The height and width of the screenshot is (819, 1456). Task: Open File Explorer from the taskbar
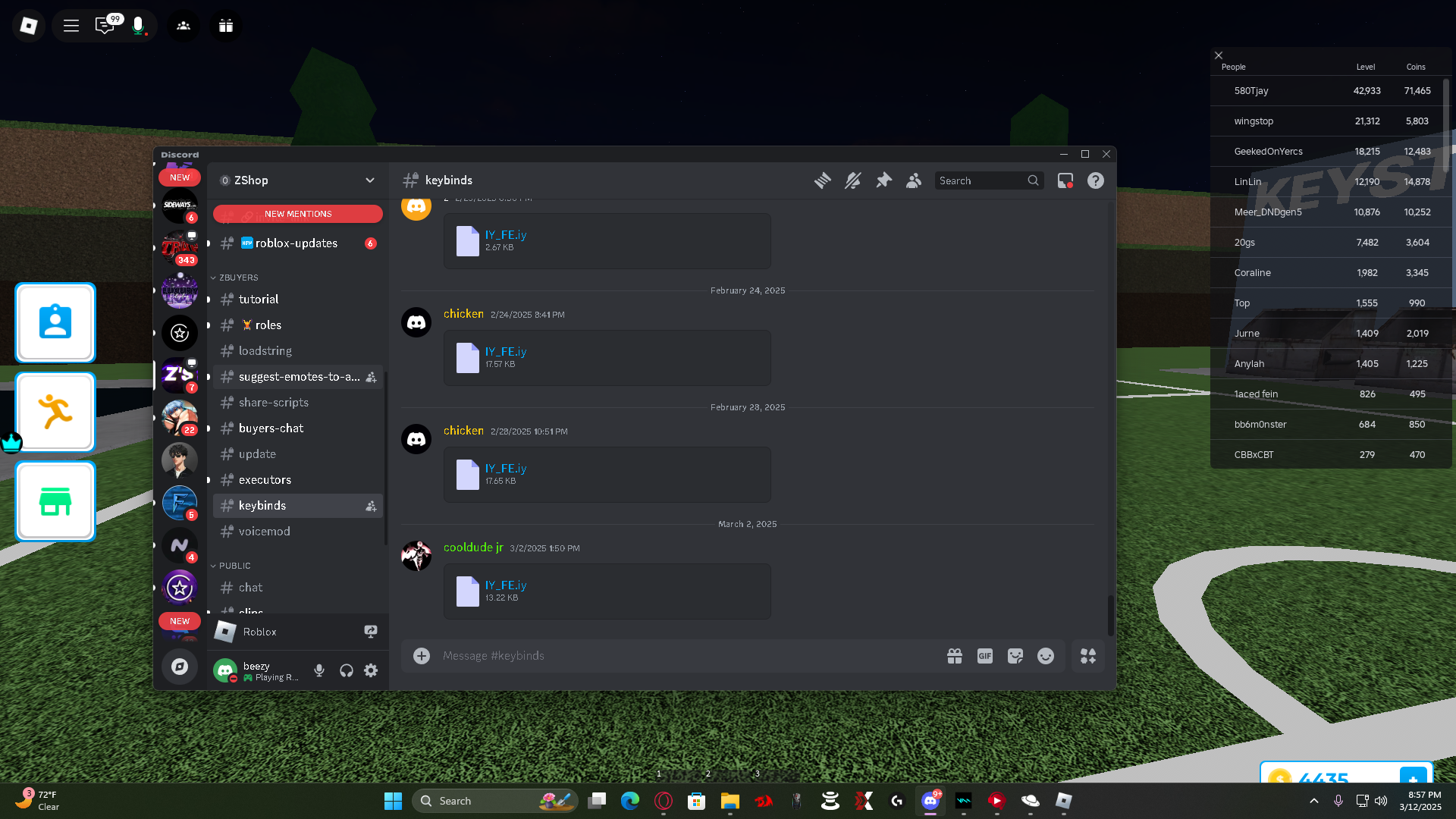click(x=730, y=801)
